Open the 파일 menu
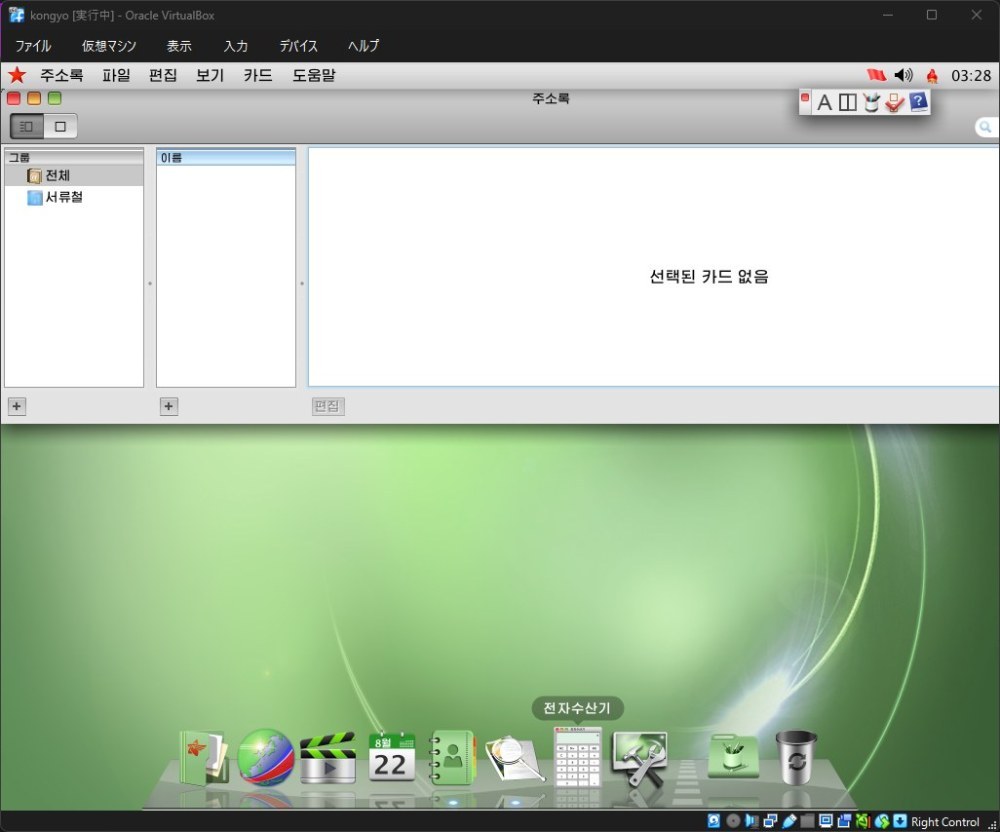The image size is (1000, 832). (116, 75)
